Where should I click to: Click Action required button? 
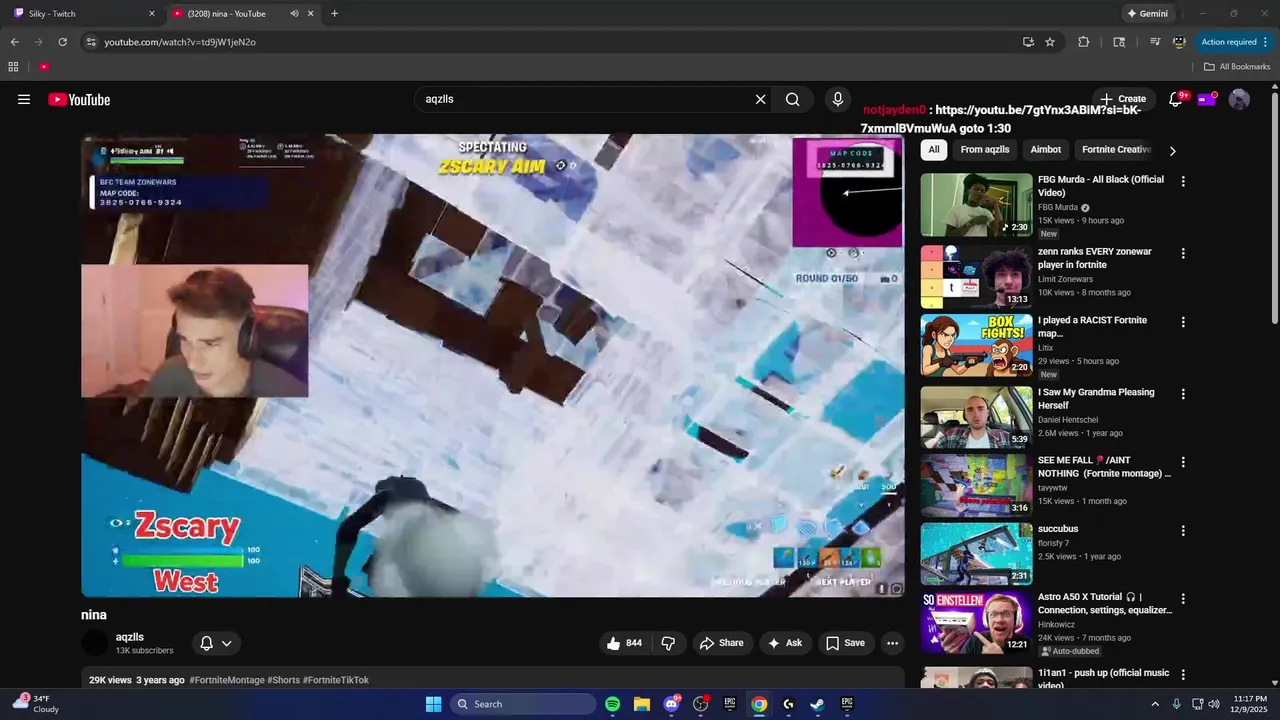point(1229,42)
